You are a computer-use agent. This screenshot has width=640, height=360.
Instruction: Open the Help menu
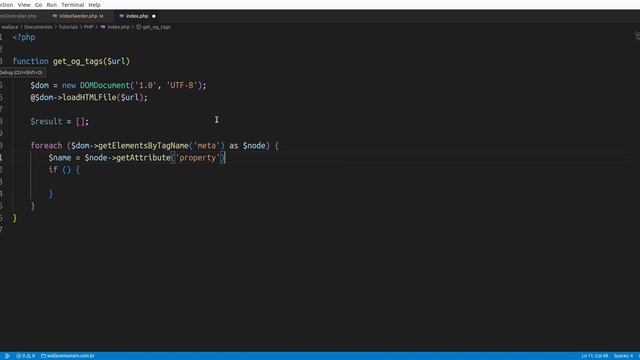tap(94, 5)
